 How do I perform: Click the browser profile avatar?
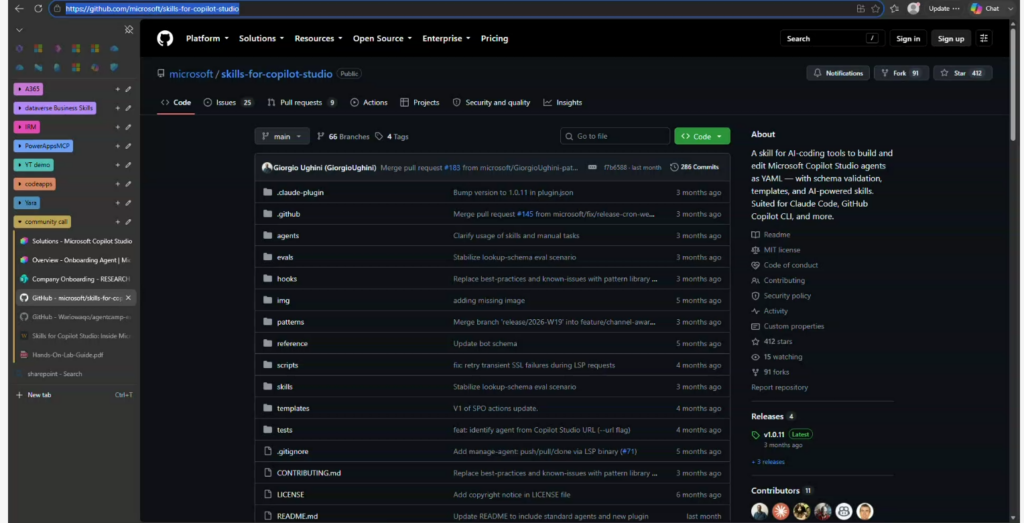[x=913, y=8]
